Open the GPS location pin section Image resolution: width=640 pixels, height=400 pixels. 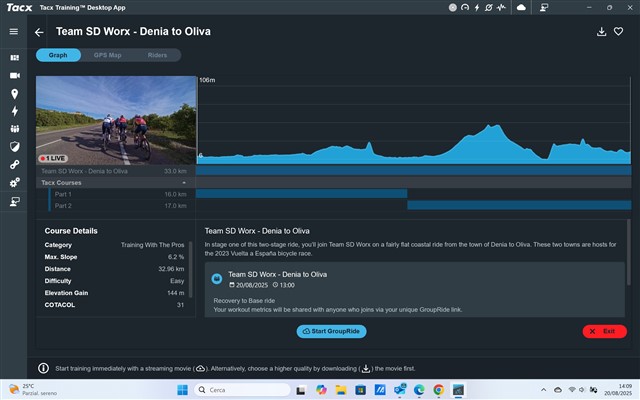coord(15,94)
